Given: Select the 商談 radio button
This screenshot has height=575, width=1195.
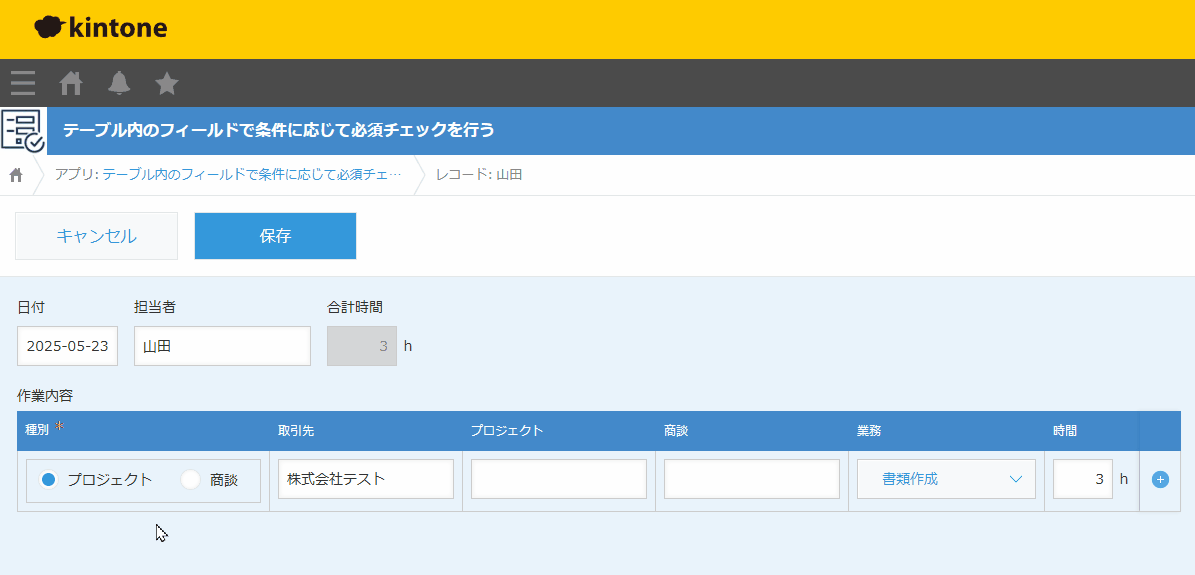Looking at the screenshot, I should (x=191, y=480).
